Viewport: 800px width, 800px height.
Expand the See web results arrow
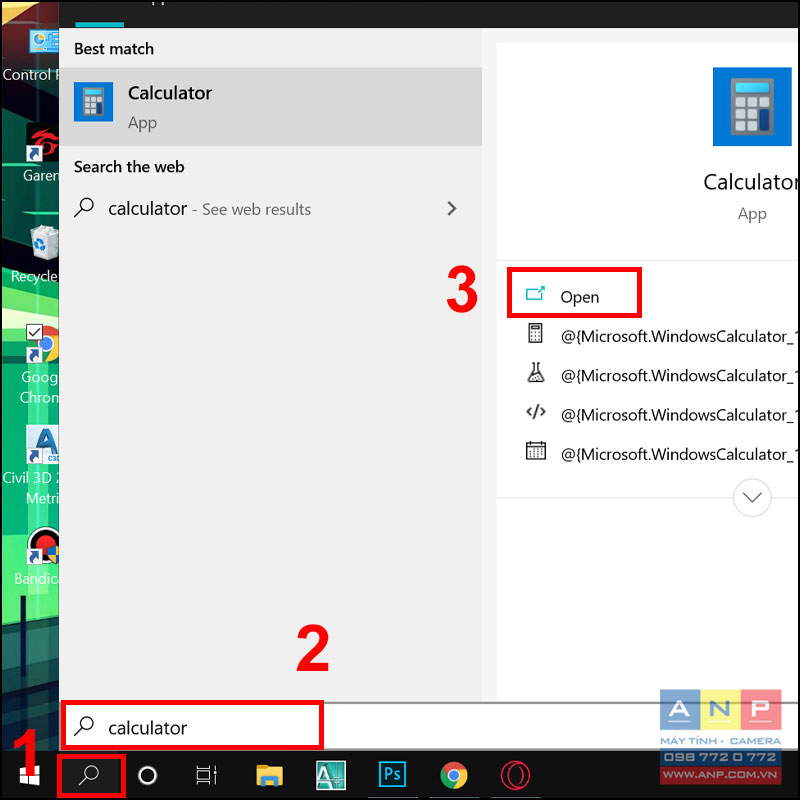pyautogui.click(x=452, y=209)
